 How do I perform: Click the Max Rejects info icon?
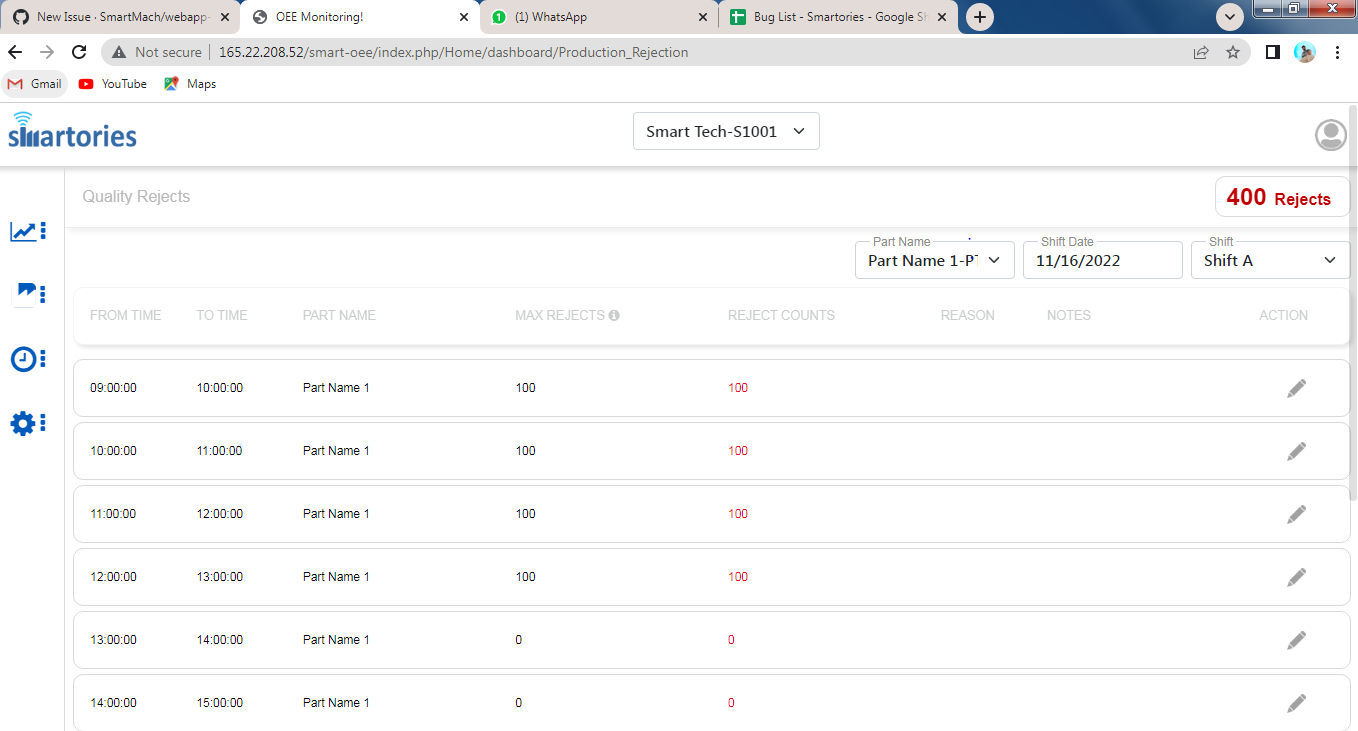coord(614,315)
